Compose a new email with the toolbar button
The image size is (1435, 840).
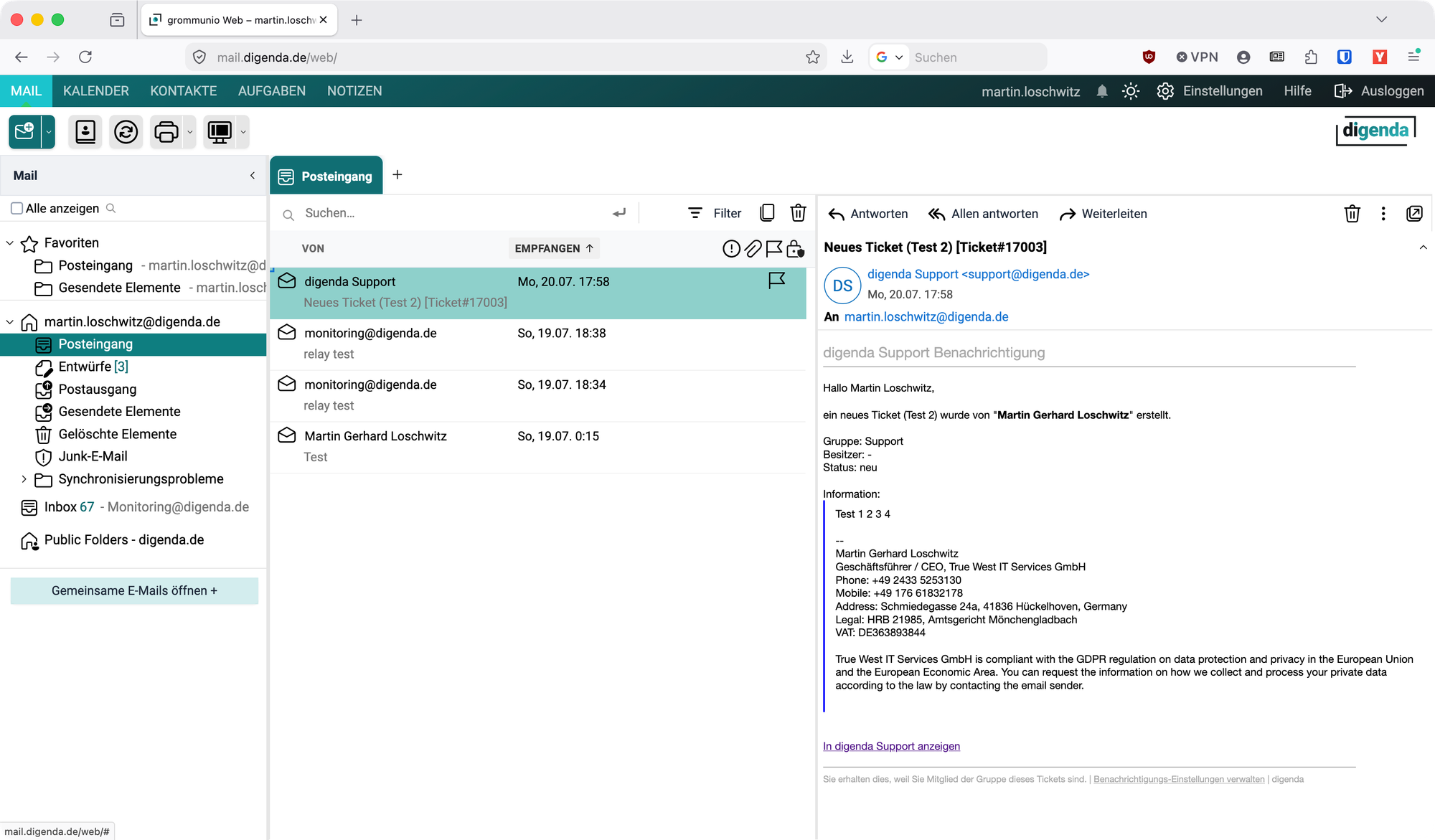24,132
